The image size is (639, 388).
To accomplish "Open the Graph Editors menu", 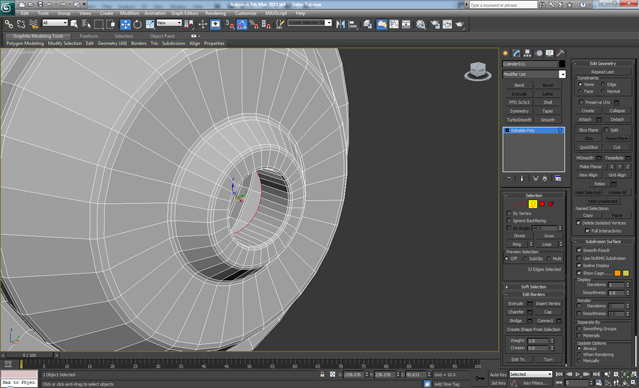I will click(185, 13).
